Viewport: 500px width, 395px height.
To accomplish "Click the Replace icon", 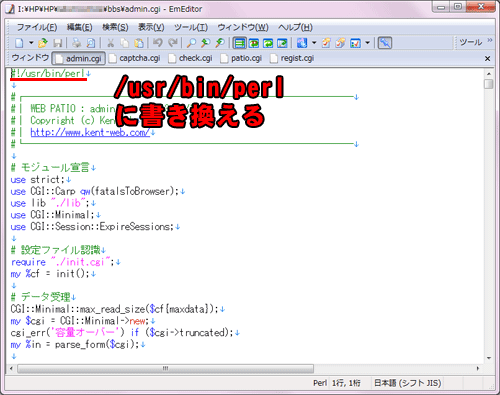I will click(220, 43).
